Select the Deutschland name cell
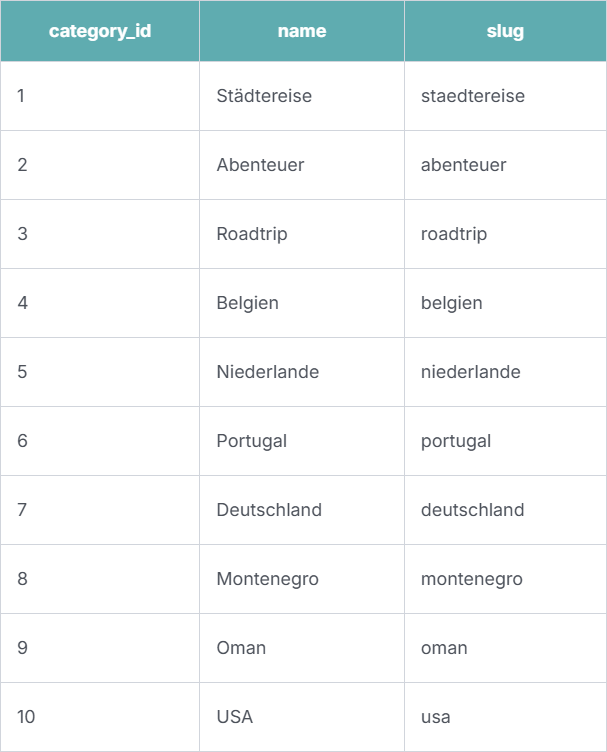 click(x=269, y=510)
